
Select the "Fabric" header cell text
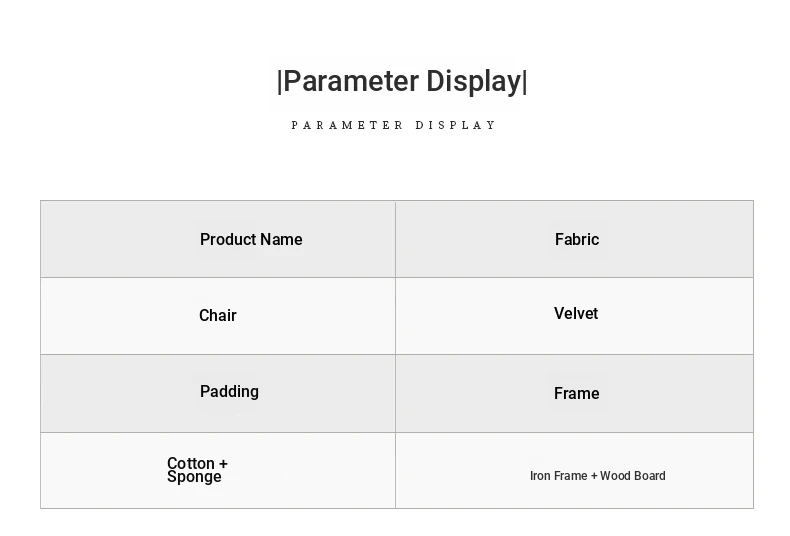(x=577, y=240)
